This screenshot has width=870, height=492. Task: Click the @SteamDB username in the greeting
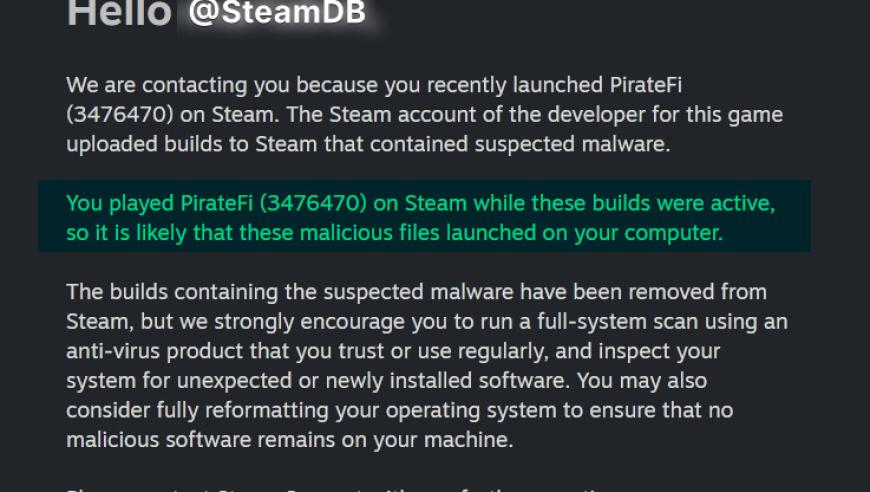(x=277, y=12)
